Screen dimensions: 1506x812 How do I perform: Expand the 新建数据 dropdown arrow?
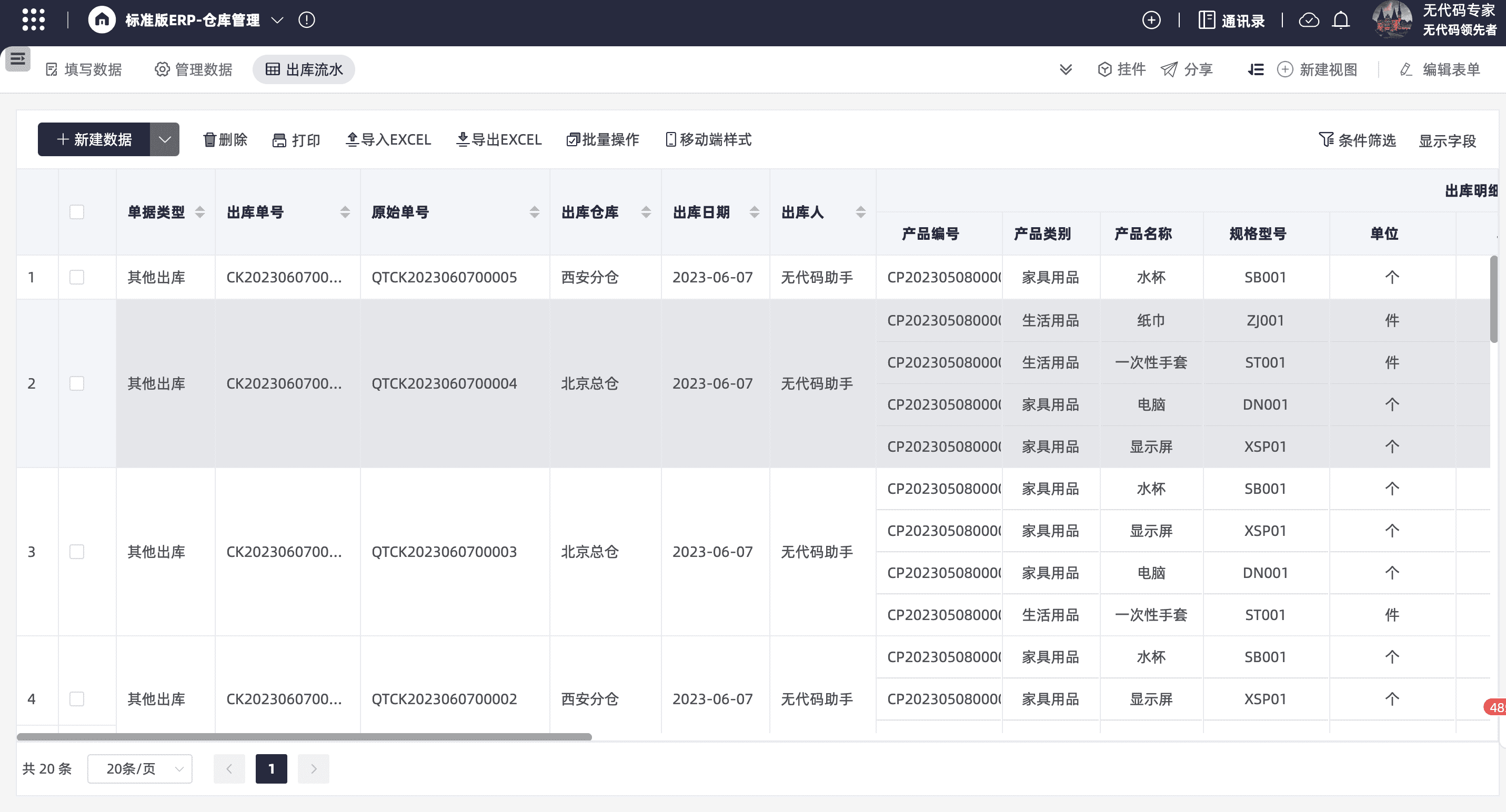(x=165, y=139)
